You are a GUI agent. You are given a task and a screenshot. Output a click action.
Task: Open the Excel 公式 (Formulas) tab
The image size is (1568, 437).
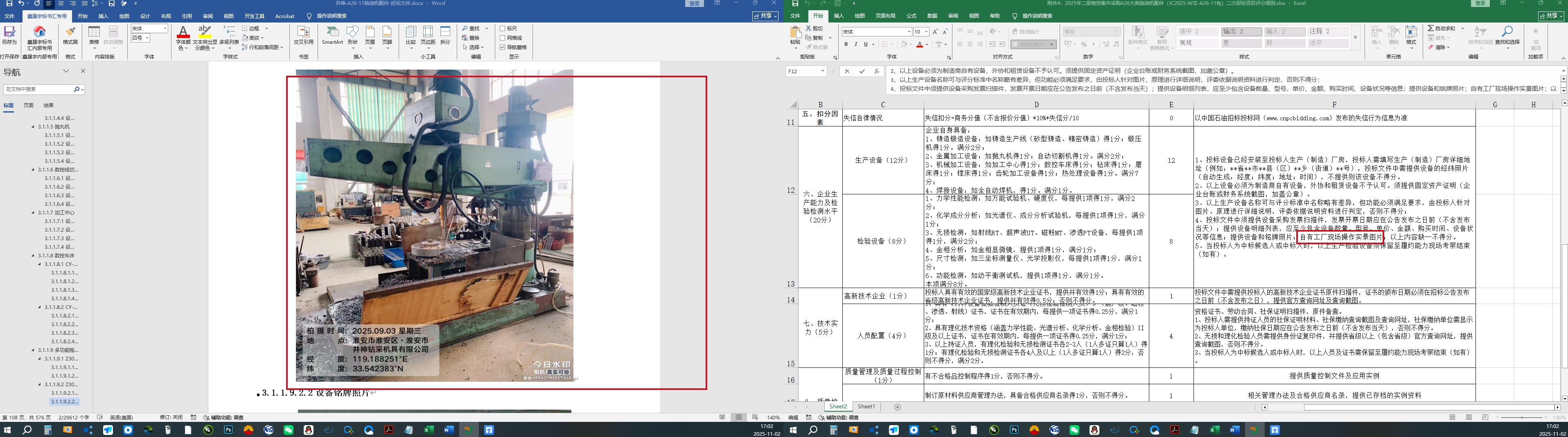pos(911,16)
